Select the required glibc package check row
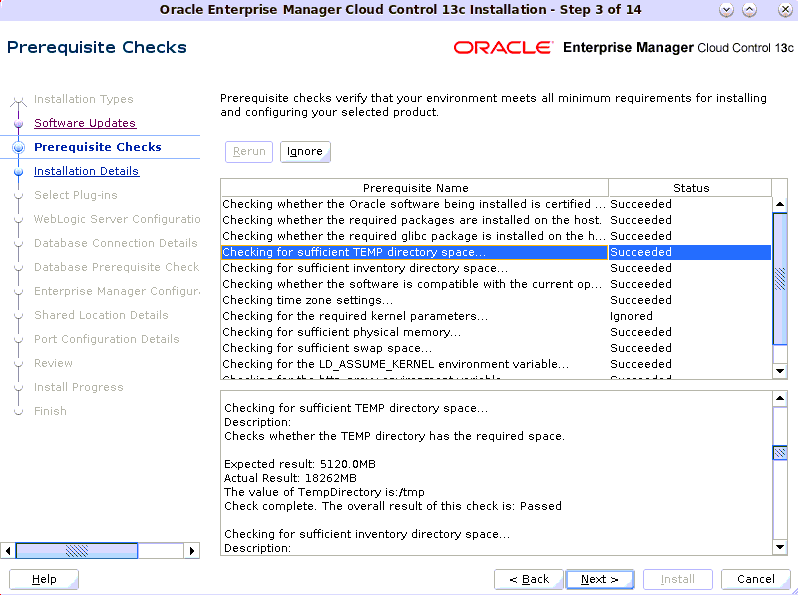Screen dimensions: 798x595 [496, 236]
